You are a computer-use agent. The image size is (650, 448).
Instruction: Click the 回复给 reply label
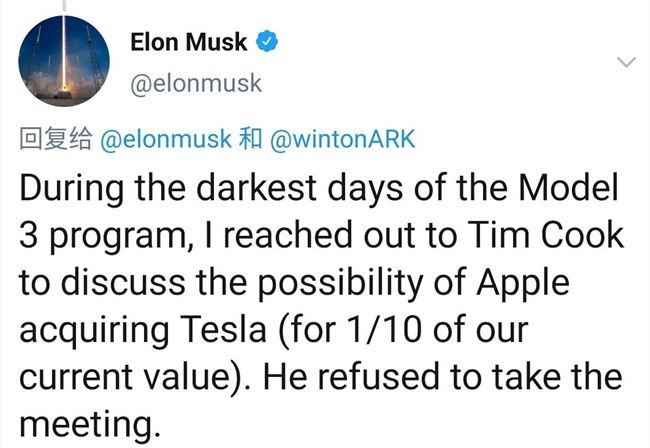tap(56, 139)
